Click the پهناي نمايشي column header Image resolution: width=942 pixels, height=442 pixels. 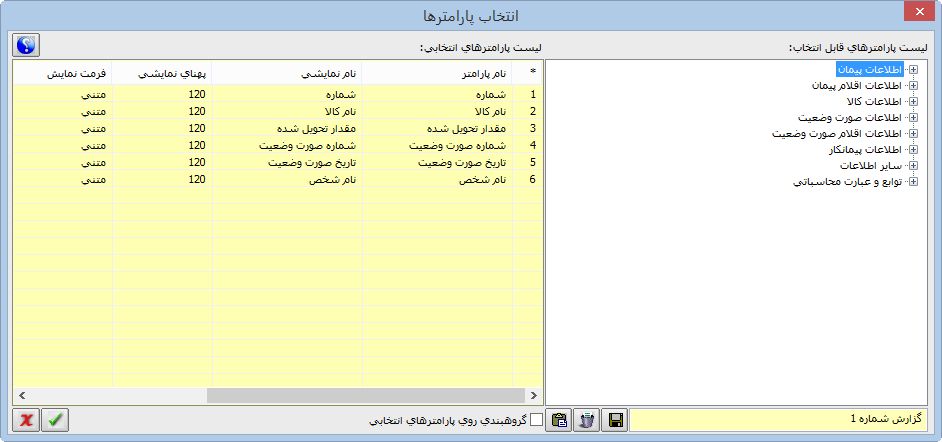tap(162, 71)
